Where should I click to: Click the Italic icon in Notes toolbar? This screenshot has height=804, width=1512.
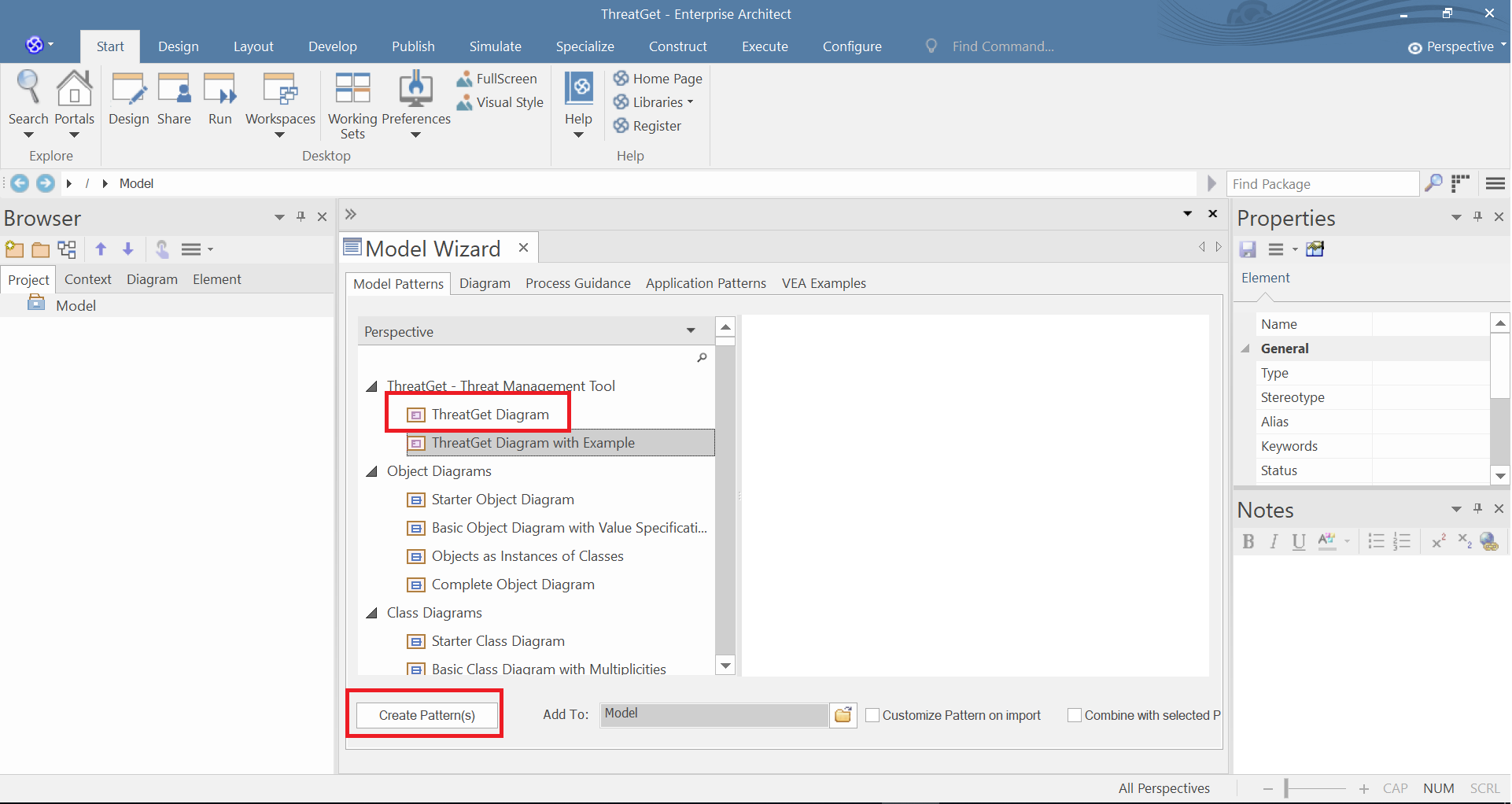tap(1274, 541)
